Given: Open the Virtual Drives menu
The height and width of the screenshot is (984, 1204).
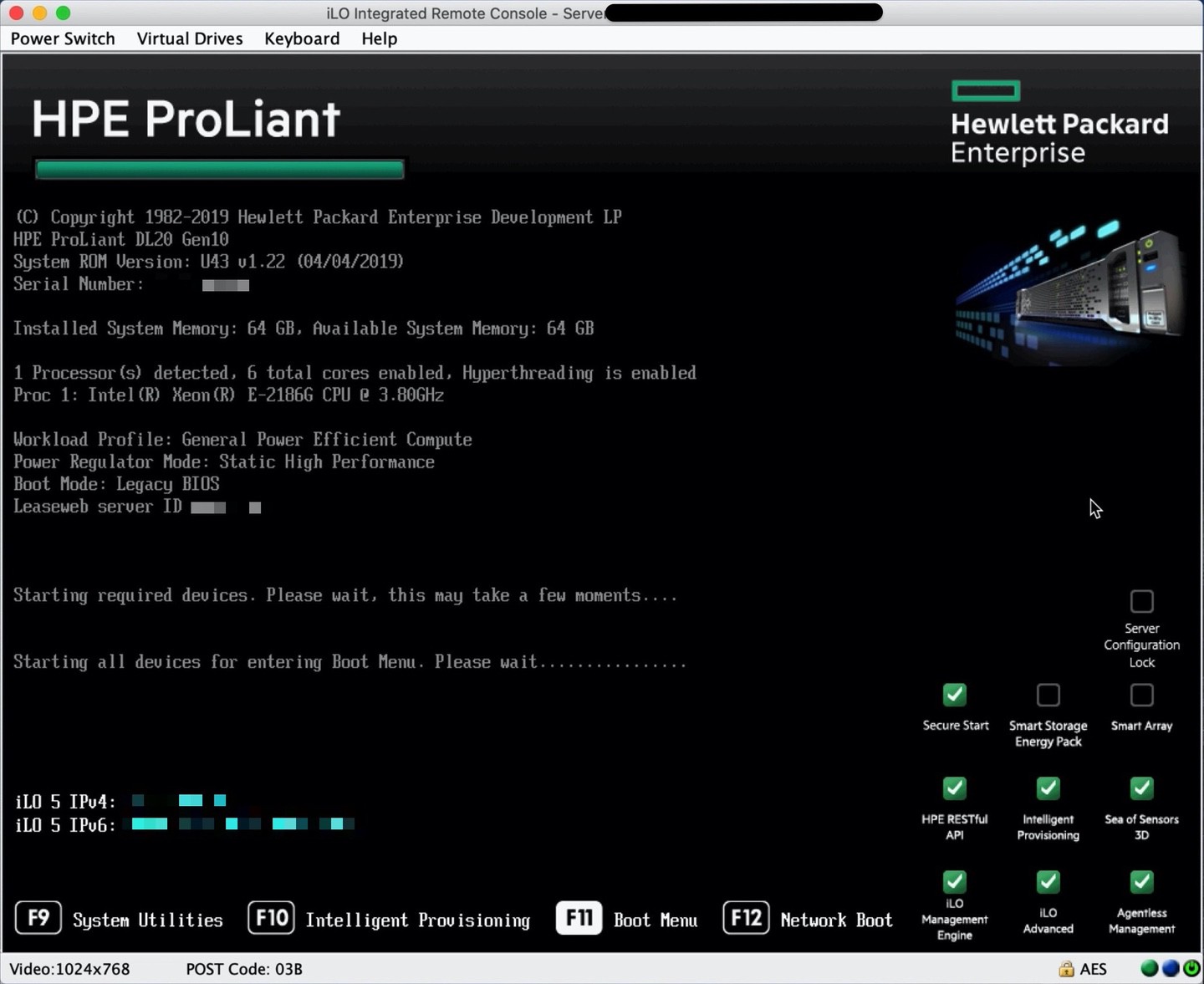Looking at the screenshot, I should pos(190,38).
